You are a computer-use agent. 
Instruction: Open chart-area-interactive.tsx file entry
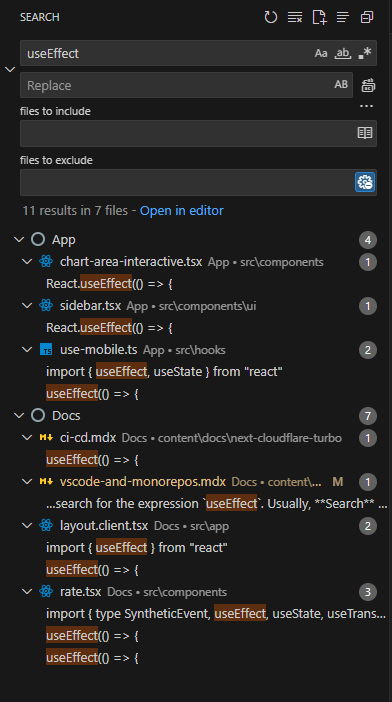131,261
